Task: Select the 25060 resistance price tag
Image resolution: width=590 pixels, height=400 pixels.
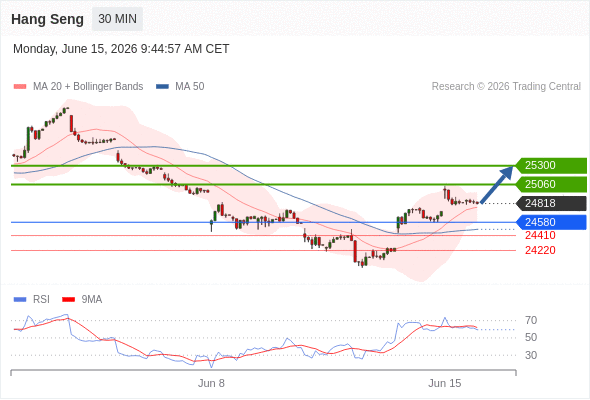Action: [551, 184]
